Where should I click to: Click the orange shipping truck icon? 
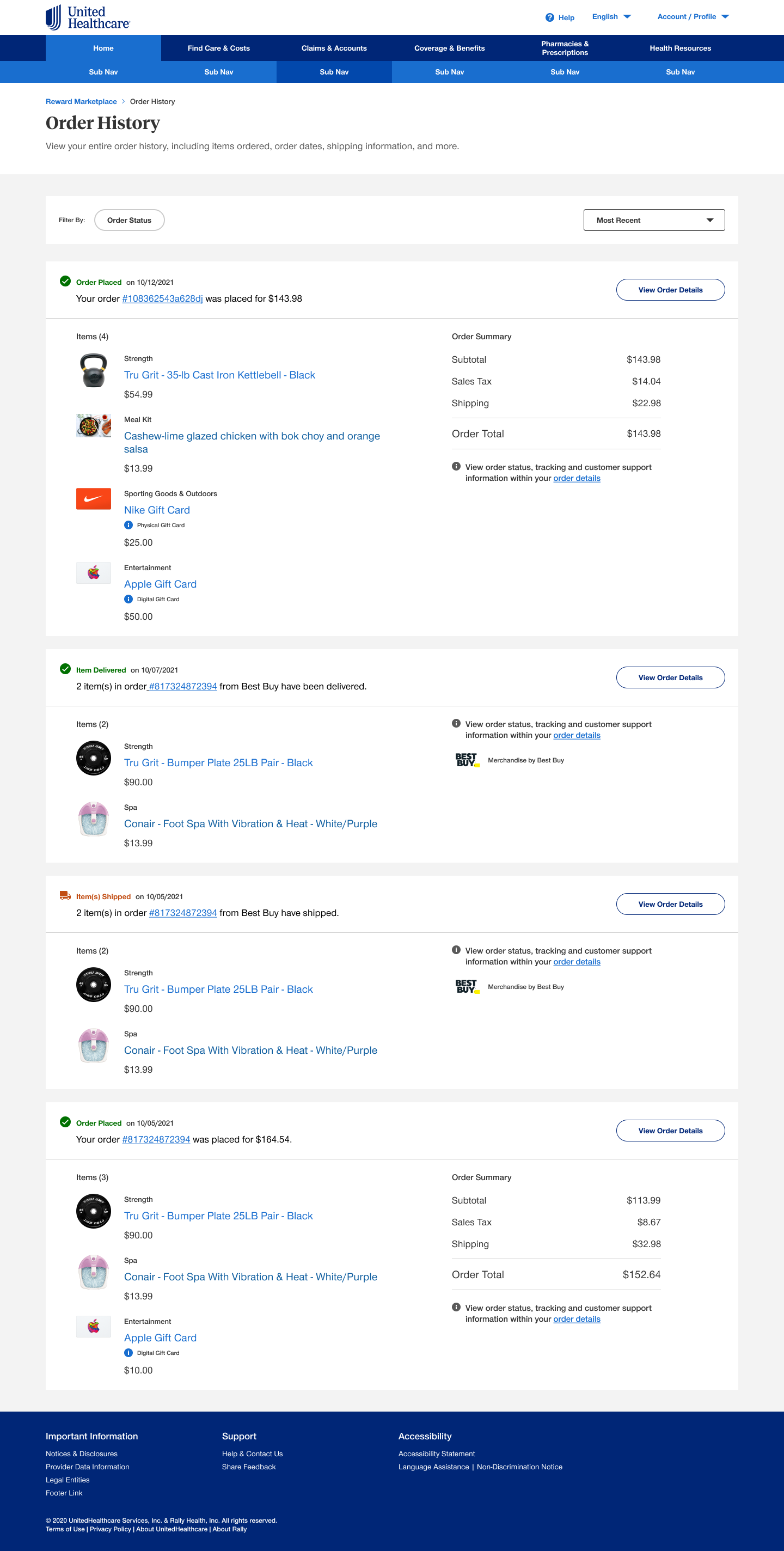point(66,895)
